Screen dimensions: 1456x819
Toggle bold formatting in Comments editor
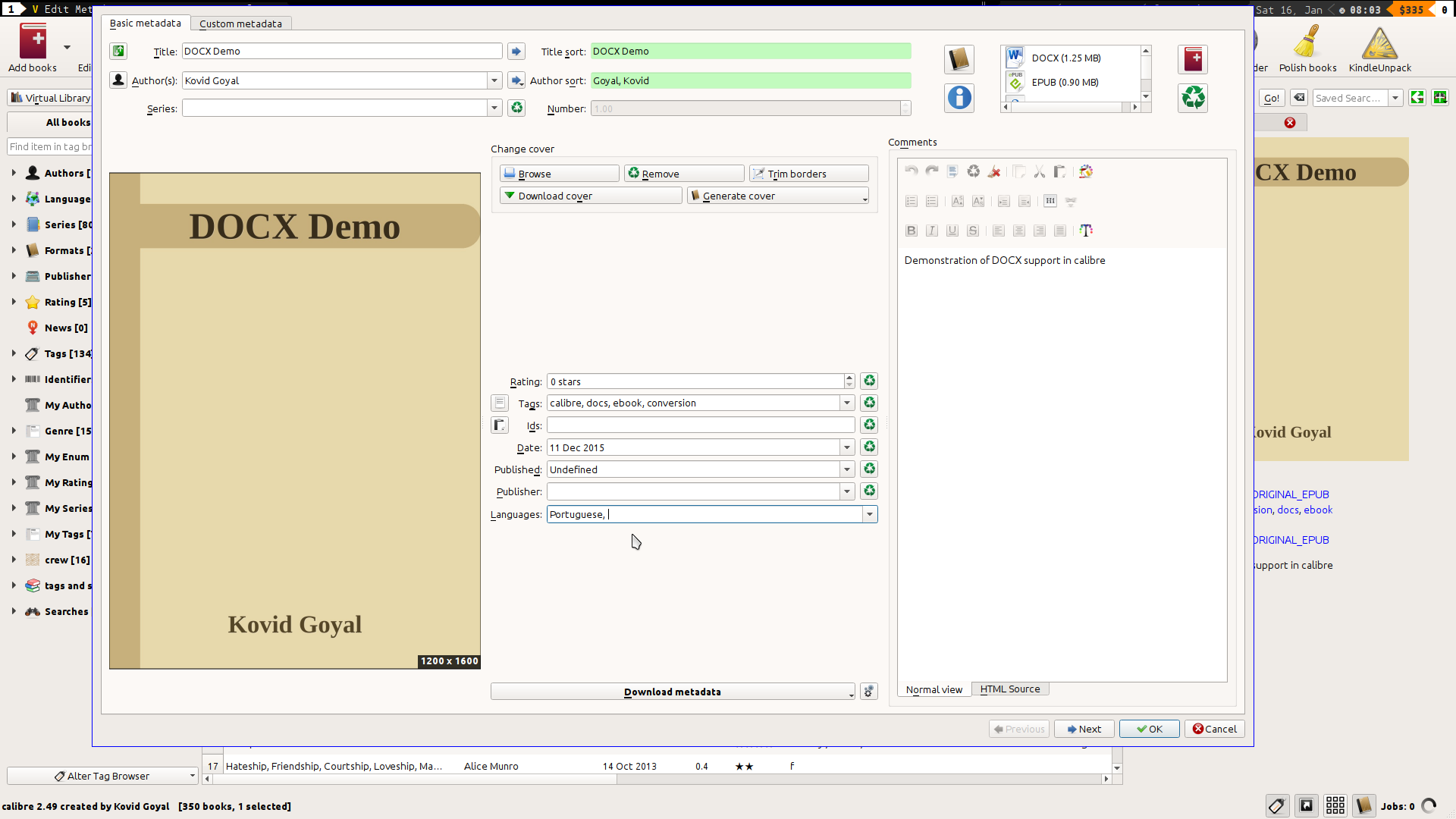[912, 231]
